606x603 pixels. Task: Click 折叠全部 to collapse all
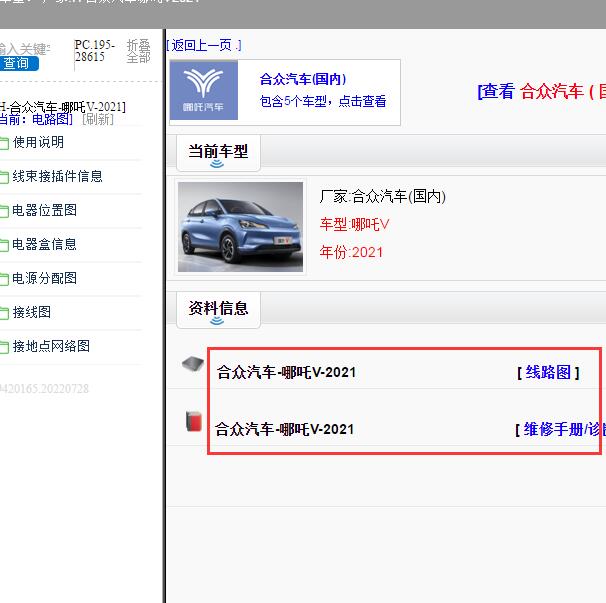(138, 51)
